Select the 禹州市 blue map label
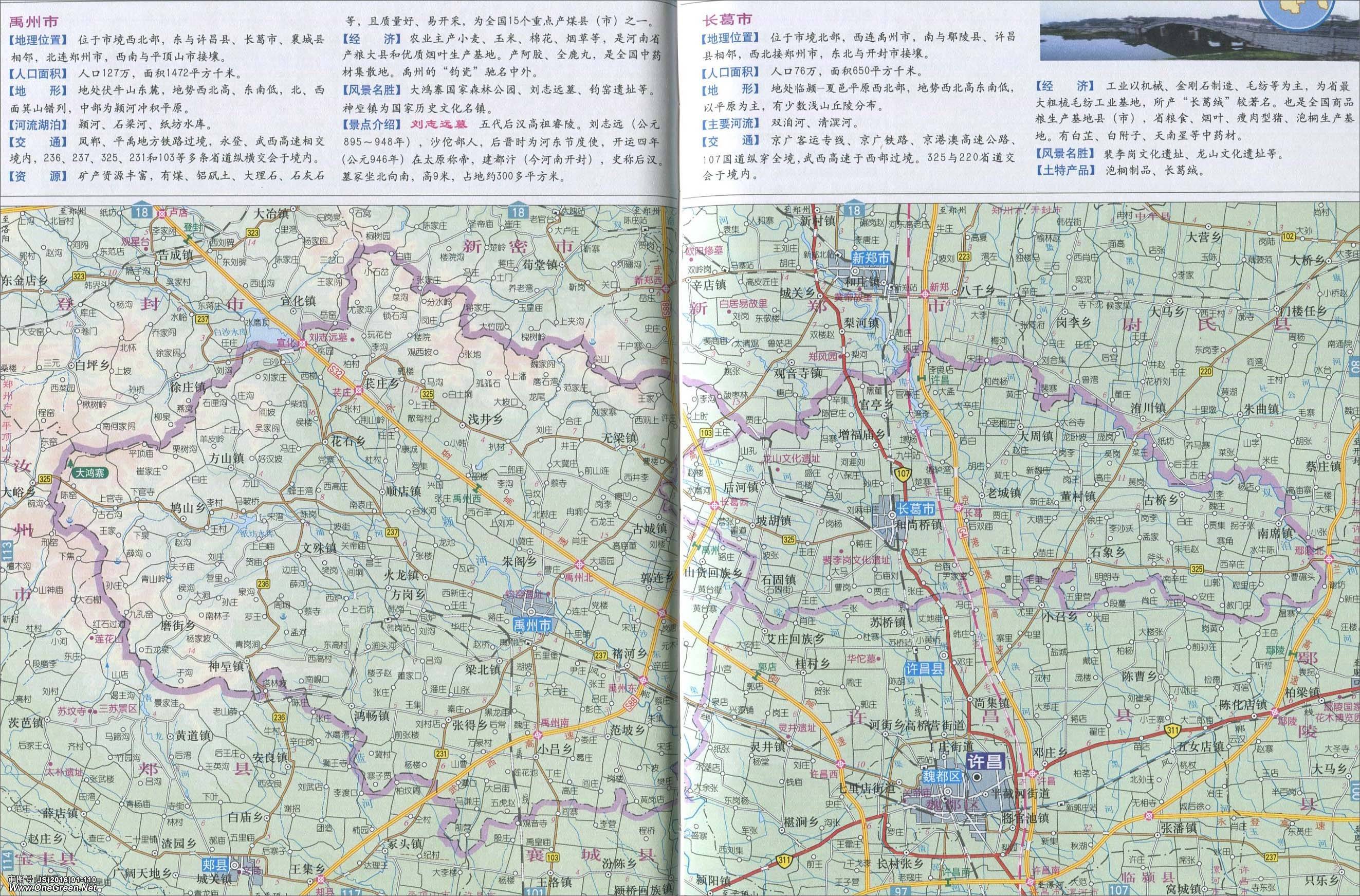 531,625
